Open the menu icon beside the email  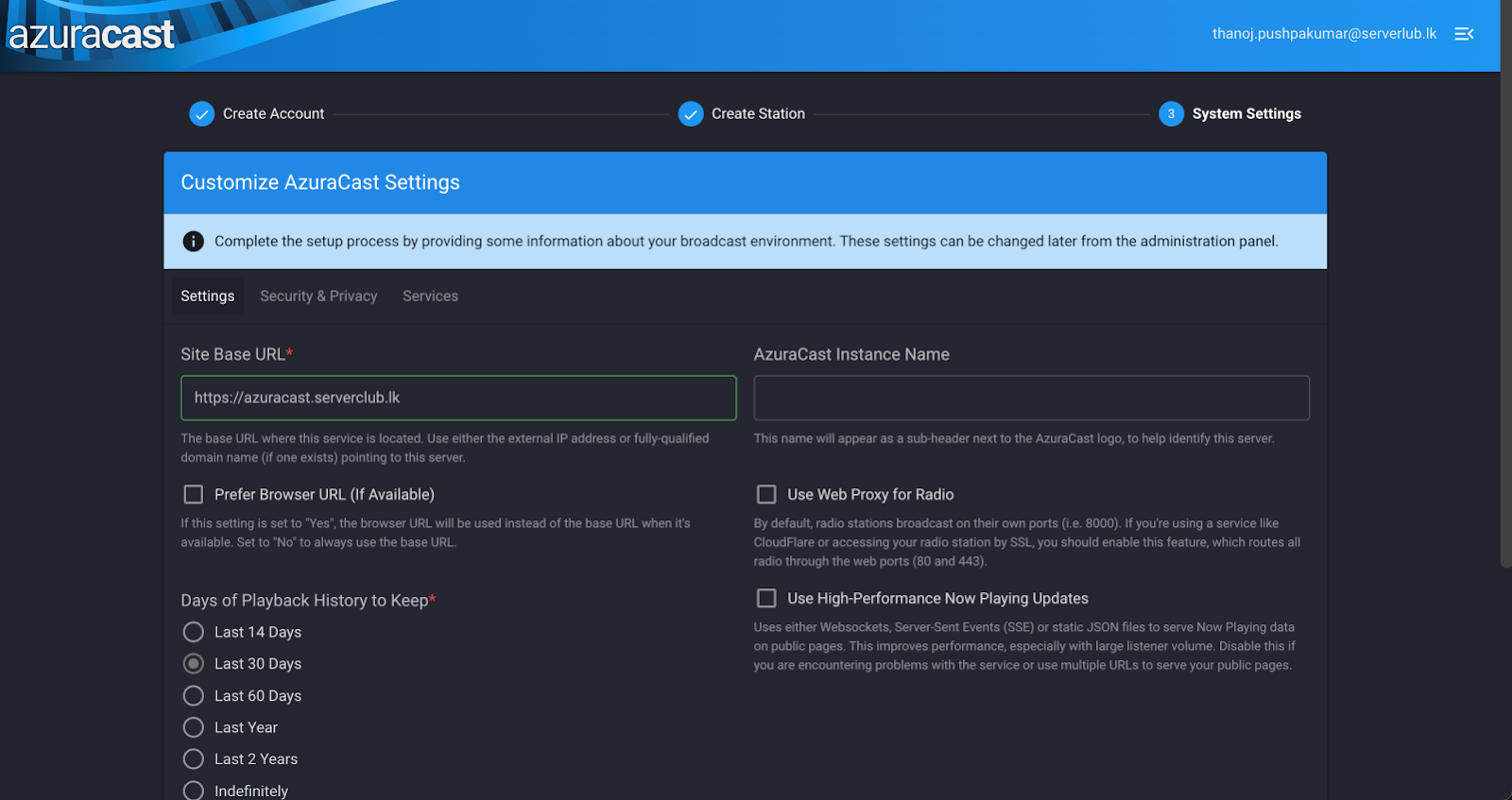pyautogui.click(x=1464, y=34)
